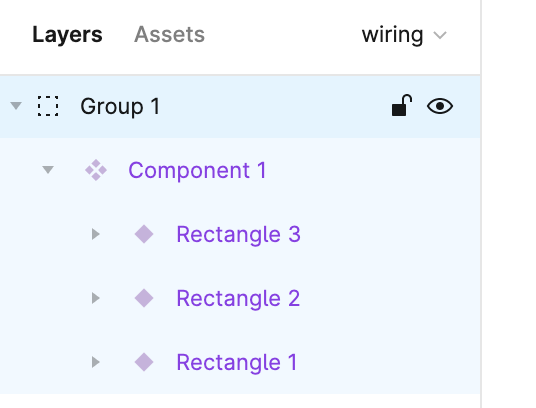This screenshot has height=408, width=536.
Task: Select the Layers tab
Action: (x=67, y=35)
